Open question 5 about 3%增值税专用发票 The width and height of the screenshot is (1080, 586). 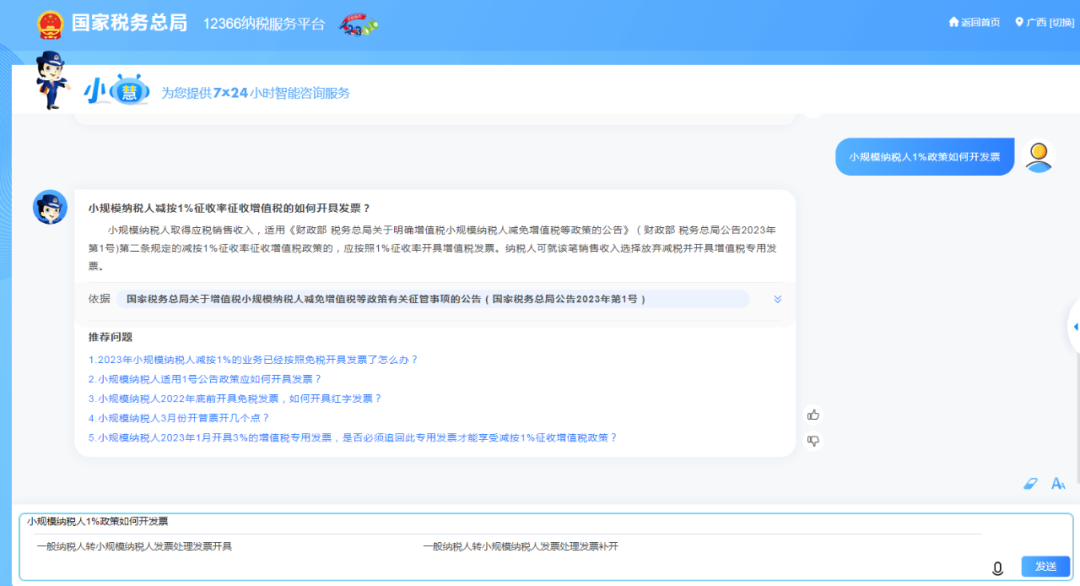353,437
